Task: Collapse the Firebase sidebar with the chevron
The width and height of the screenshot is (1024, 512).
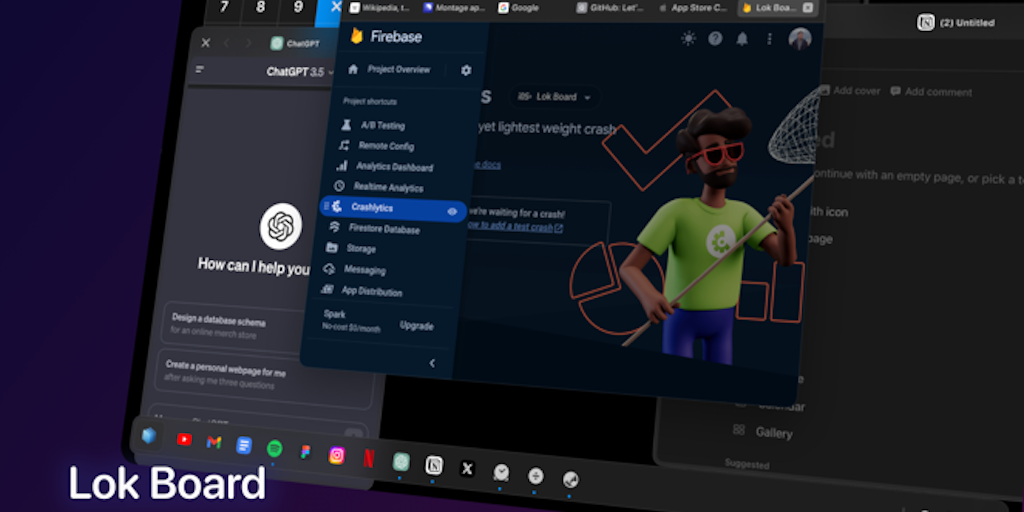Action: tap(432, 363)
